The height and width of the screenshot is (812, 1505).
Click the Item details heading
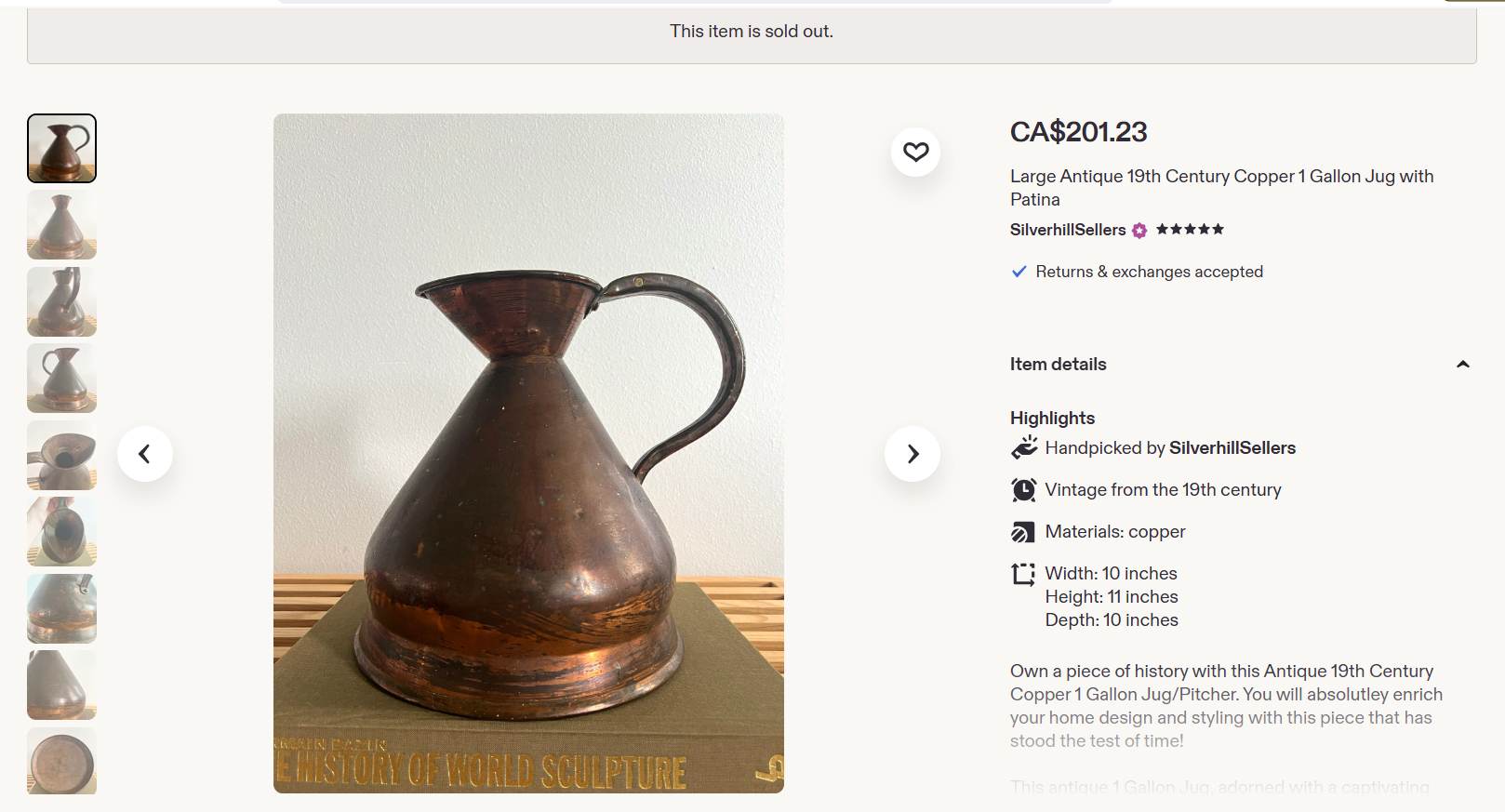pyautogui.click(x=1059, y=365)
